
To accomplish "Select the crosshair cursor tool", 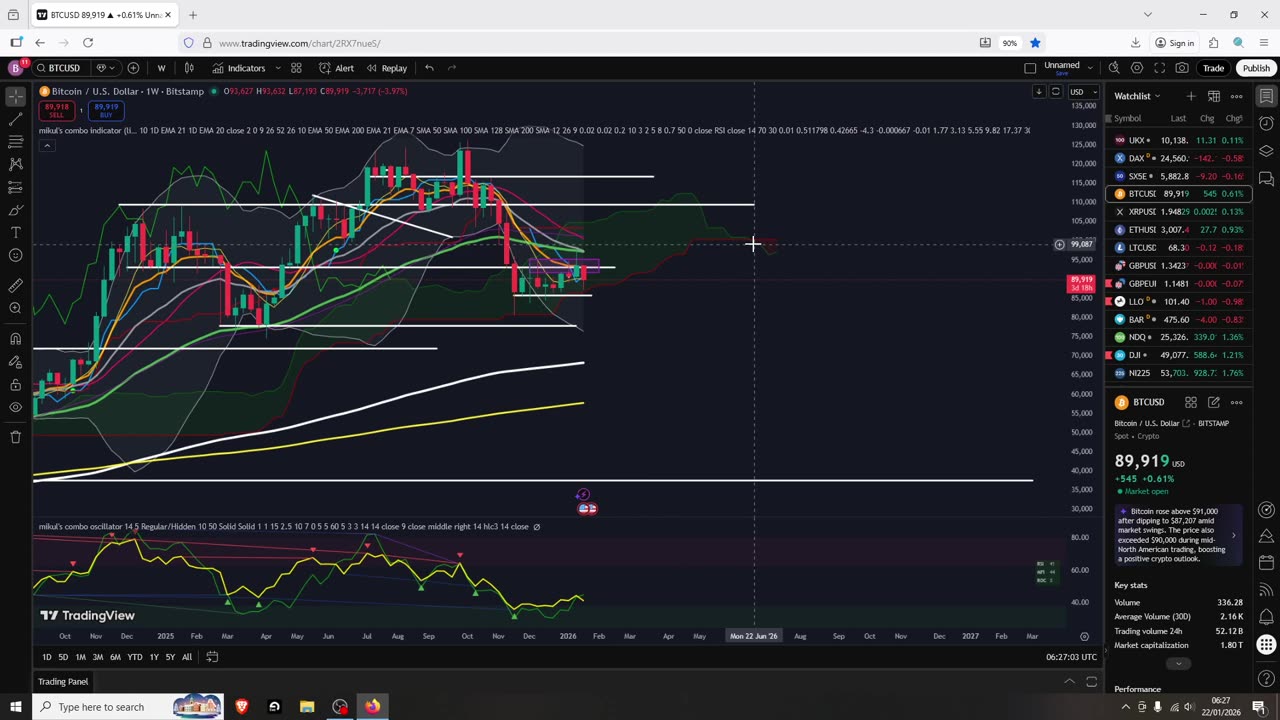I will pyautogui.click(x=16, y=96).
